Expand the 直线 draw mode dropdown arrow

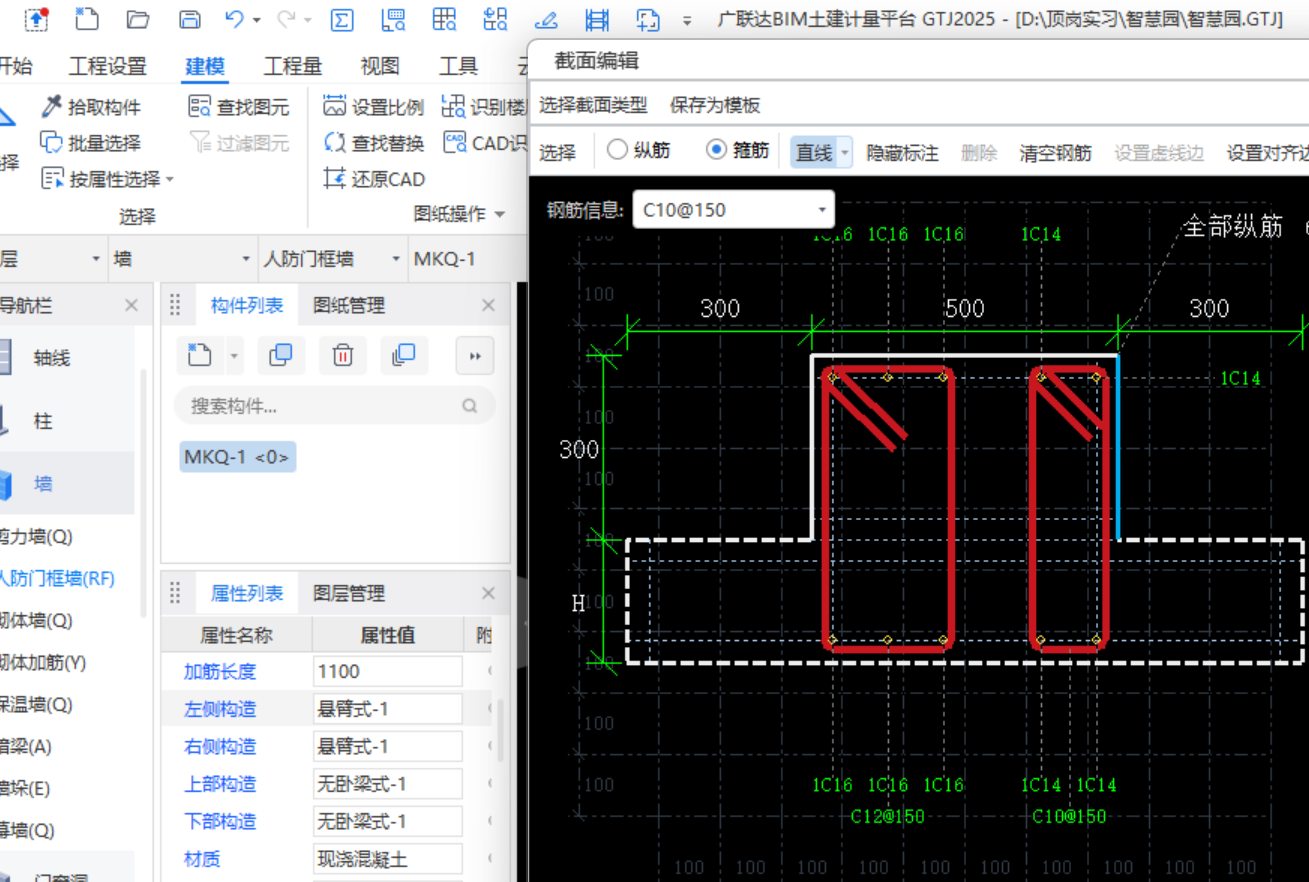[x=845, y=153]
